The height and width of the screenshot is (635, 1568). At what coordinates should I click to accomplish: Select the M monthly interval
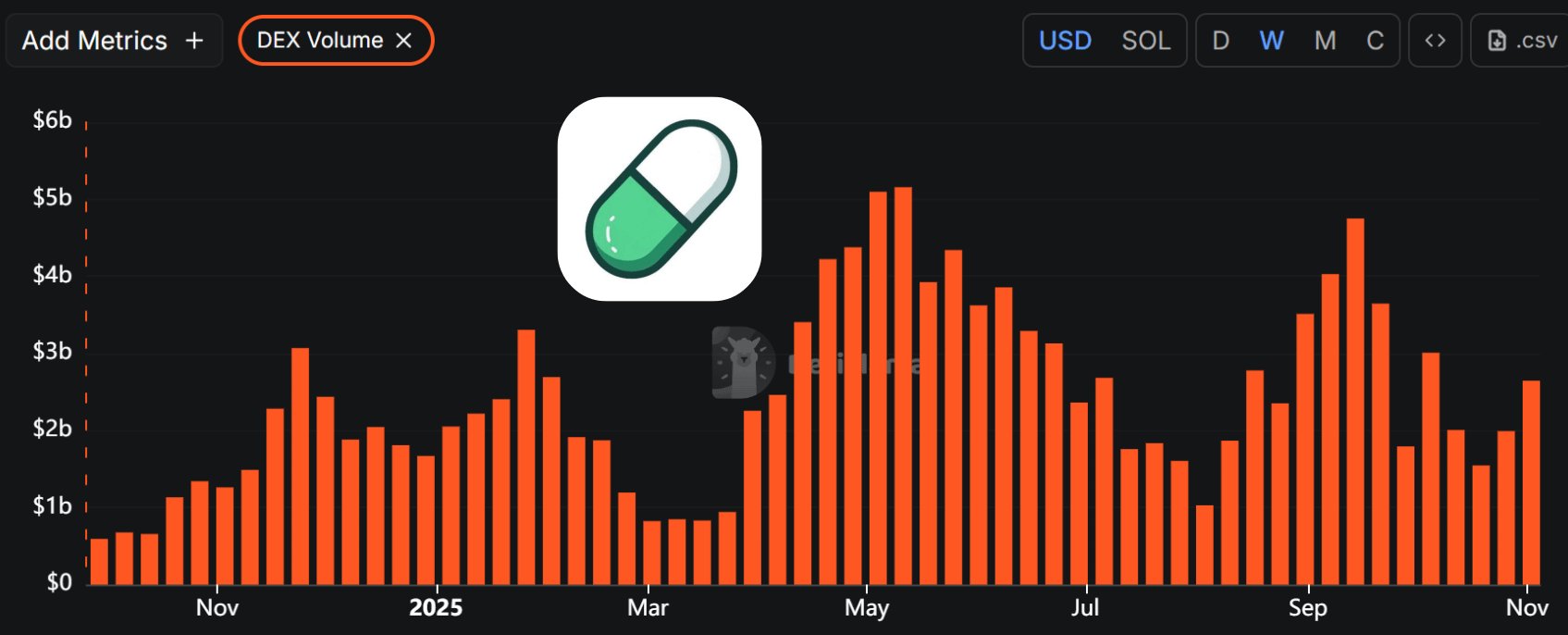point(1325,41)
